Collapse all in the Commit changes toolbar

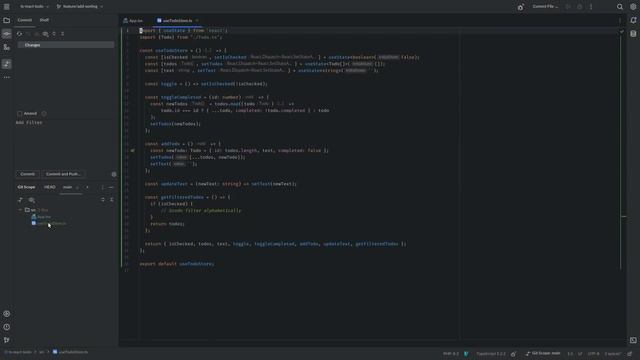[x=62, y=34]
